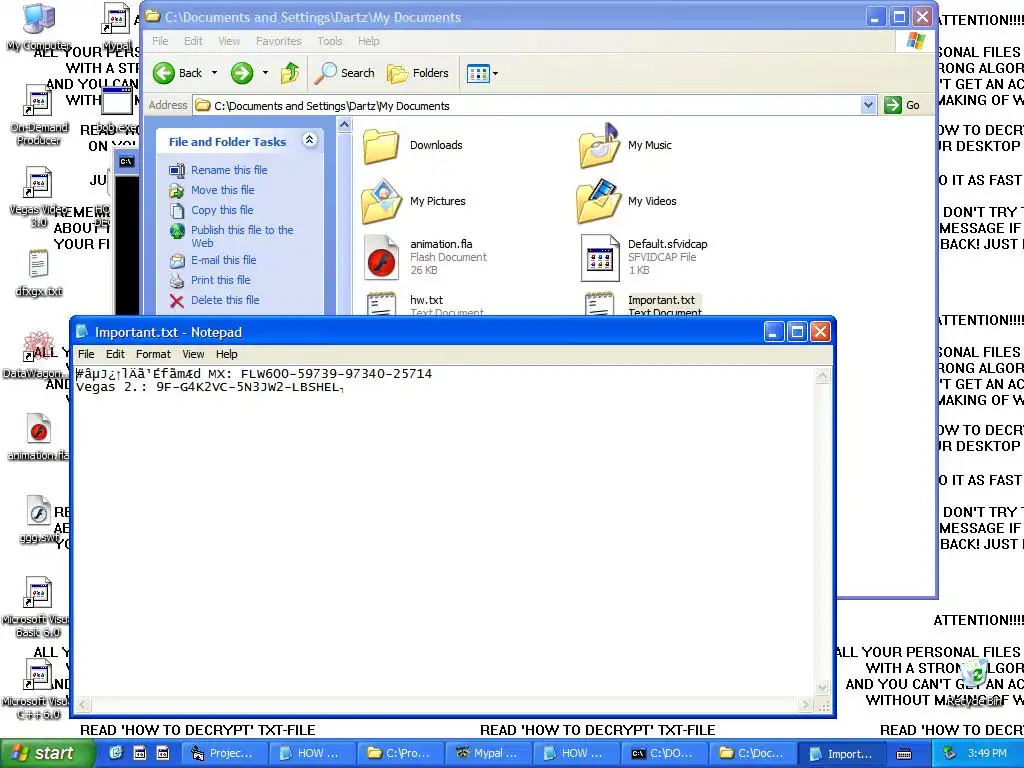
Task: Click the Notepad vertical scroll-down arrow
Action: tap(822, 688)
